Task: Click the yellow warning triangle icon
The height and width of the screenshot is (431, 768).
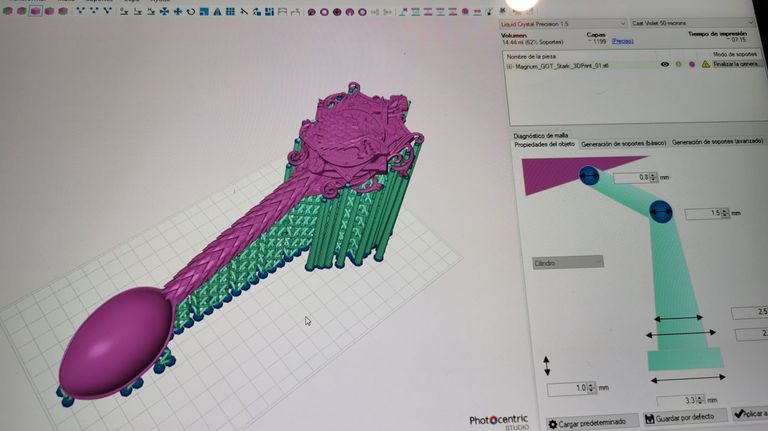Action: pos(705,64)
